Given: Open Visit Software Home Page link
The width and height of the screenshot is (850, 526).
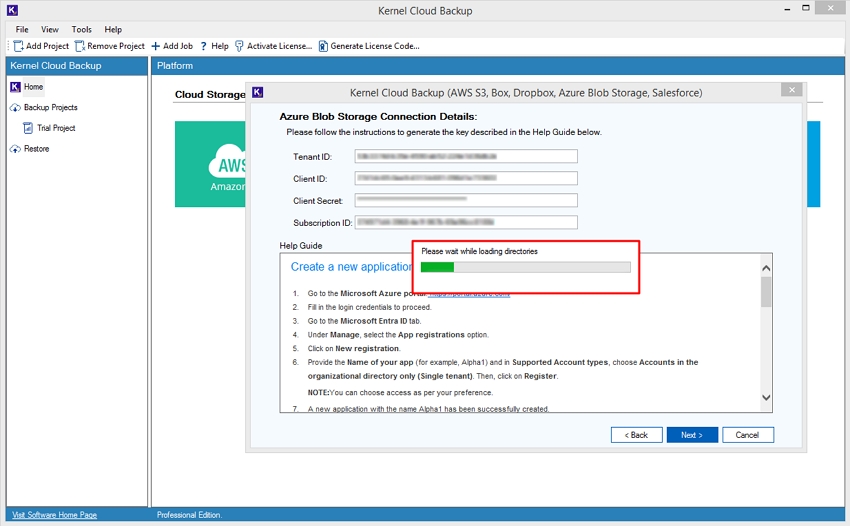Looking at the screenshot, I should (55, 515).
